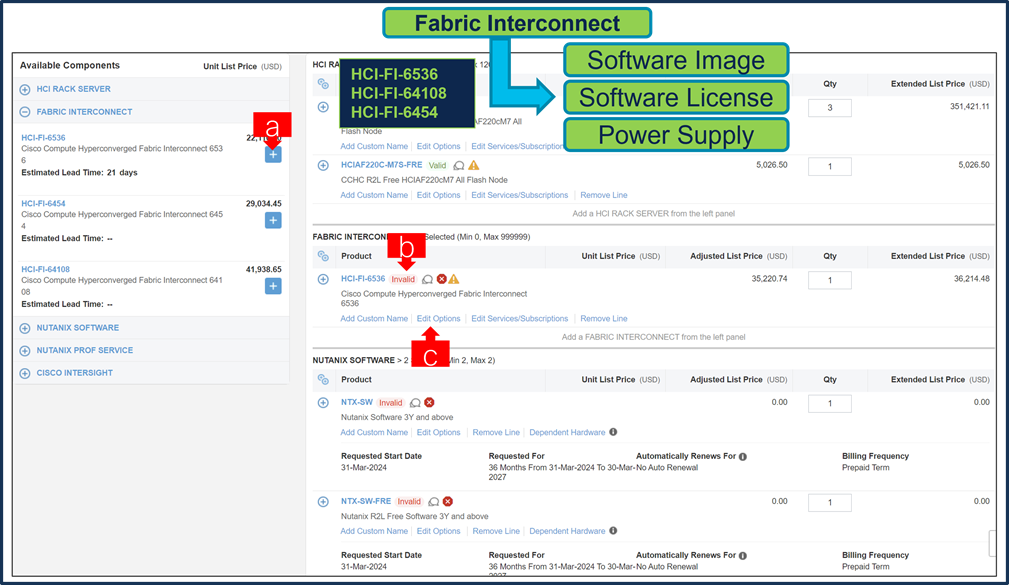Open the comment icon next to NTX-SW

(x=415, y=403)
